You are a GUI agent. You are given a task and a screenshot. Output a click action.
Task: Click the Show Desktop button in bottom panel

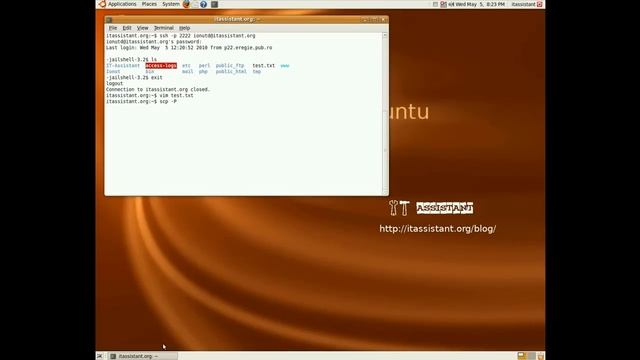click(x=100, y=356)
